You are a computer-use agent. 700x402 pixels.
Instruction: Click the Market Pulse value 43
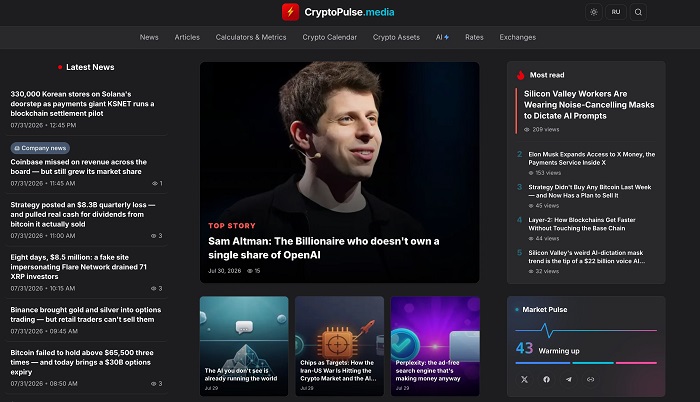coord(525,348)
